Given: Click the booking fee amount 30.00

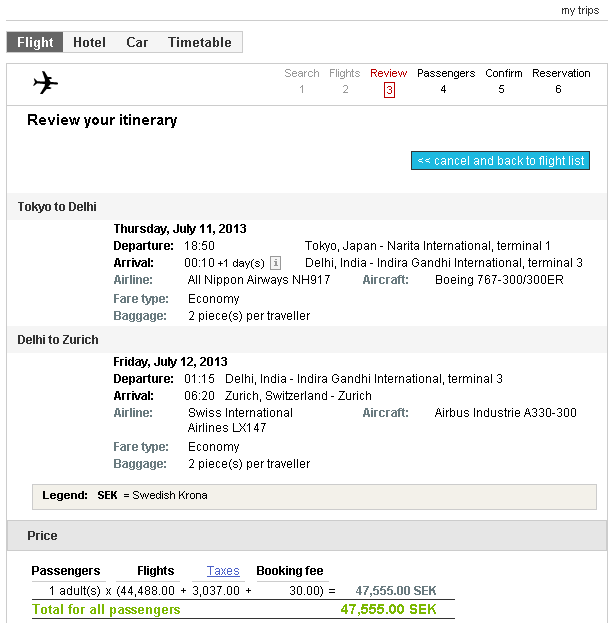Looking at the screenshot, I should (x=303, y=591).
